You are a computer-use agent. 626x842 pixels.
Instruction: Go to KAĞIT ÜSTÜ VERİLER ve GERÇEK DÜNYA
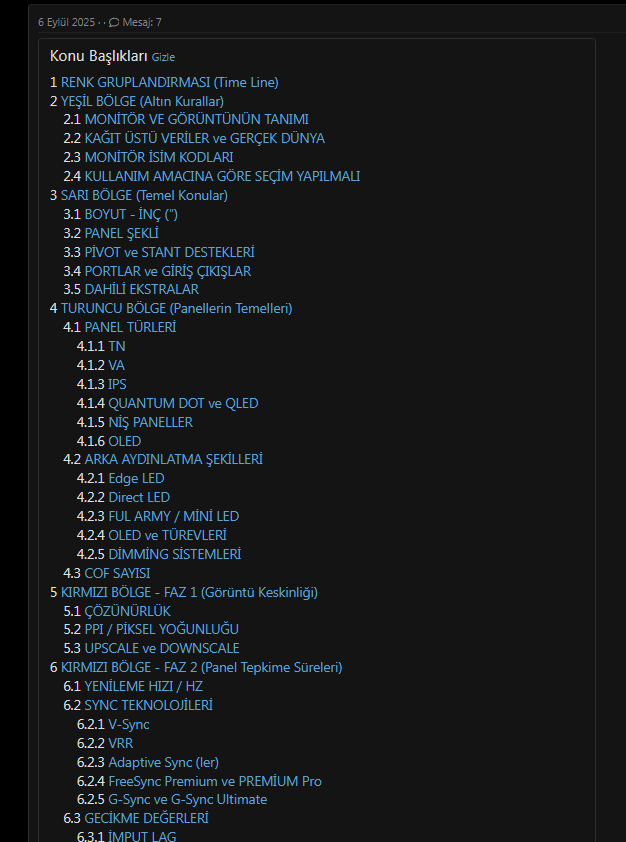pos(205,139)
